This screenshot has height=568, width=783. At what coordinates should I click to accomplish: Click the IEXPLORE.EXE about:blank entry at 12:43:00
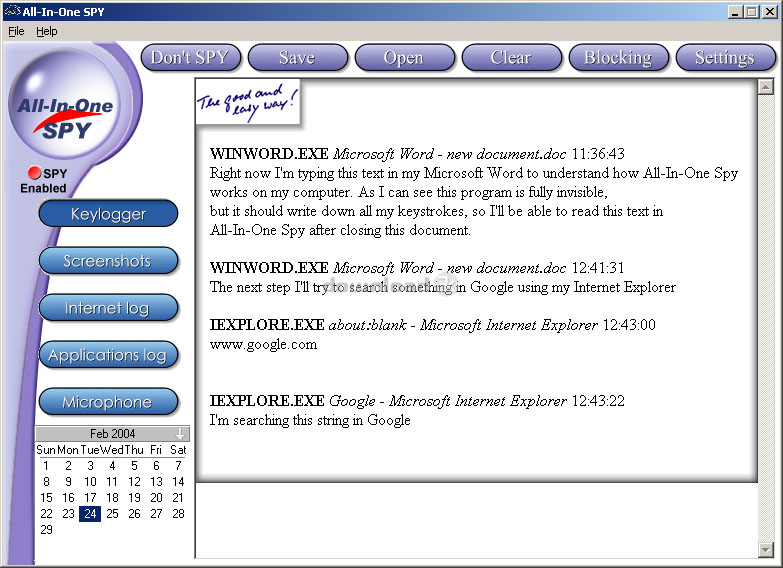pos(432,325)
